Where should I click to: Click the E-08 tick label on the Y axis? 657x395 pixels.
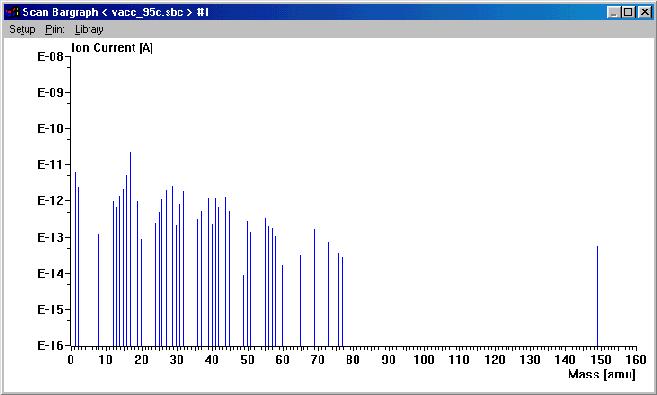point(50,56)
